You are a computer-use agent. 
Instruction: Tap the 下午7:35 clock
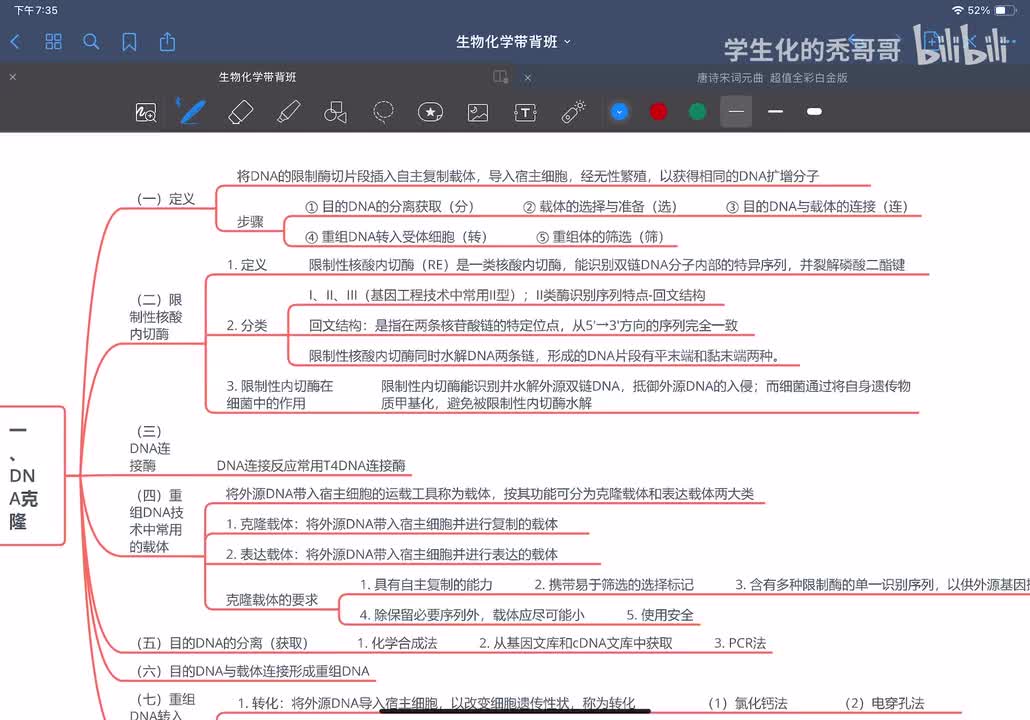pos(35,11)
